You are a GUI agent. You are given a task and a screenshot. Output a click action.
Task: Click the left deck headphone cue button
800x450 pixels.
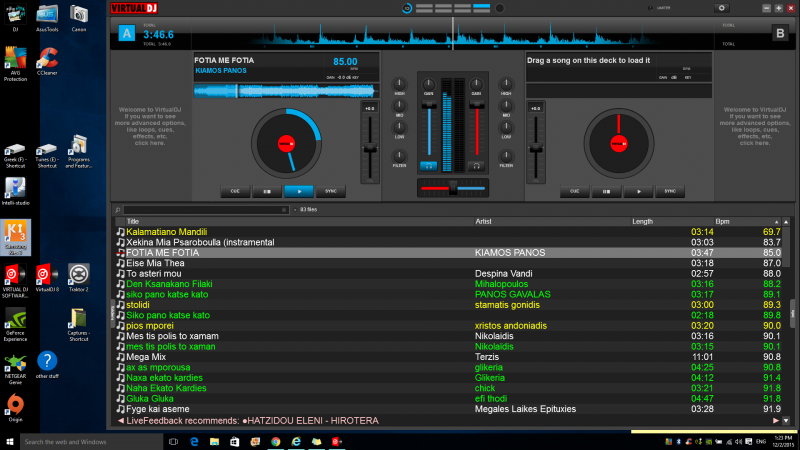click(428, 165)
